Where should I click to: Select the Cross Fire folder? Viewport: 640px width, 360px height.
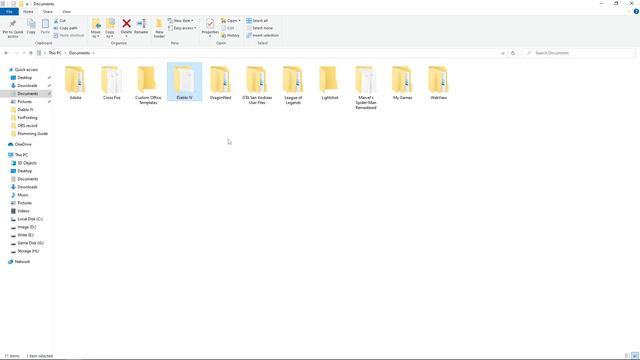point(112,83)
